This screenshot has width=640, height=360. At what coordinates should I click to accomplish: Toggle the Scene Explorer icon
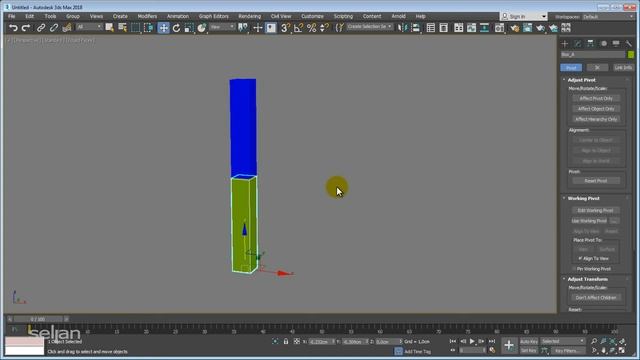(431, 28)
